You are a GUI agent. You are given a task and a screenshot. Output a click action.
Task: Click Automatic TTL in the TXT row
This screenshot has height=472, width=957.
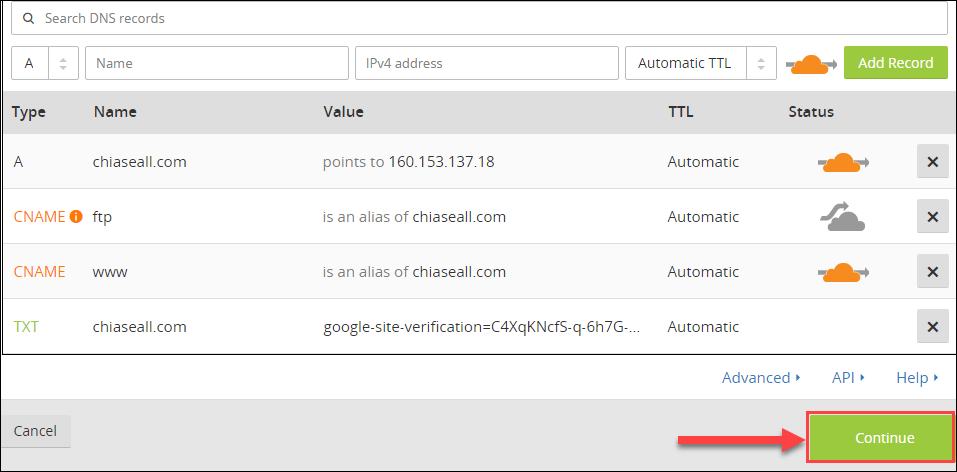(x=703, y=327)
